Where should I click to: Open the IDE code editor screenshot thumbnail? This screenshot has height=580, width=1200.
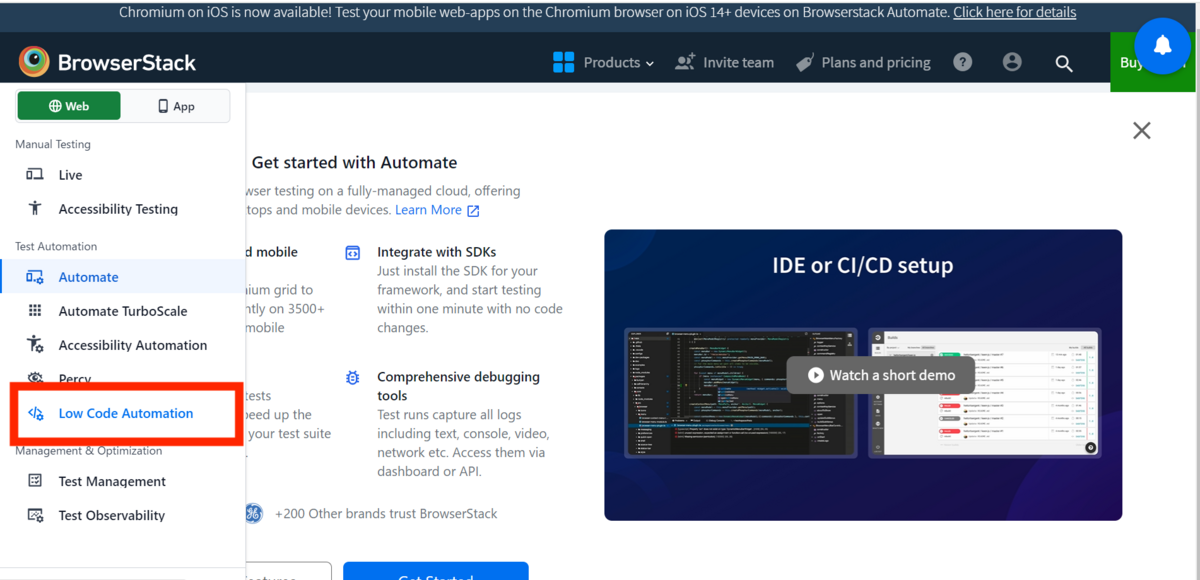coord(740,392)
